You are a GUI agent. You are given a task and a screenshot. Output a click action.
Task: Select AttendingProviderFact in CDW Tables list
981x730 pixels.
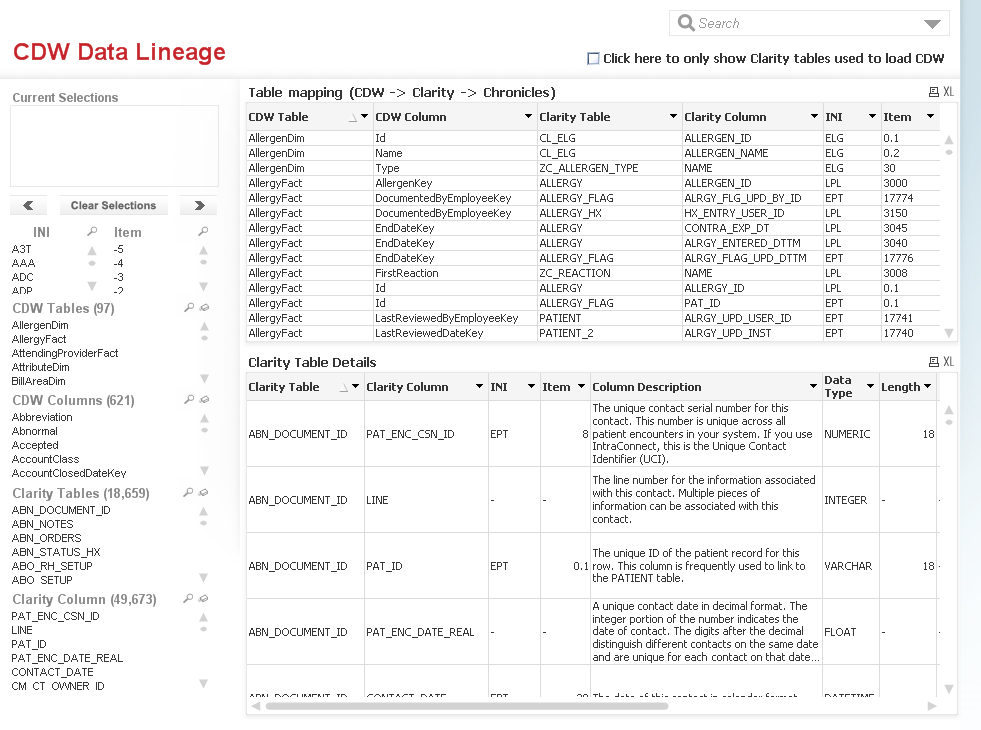(65, 353)
